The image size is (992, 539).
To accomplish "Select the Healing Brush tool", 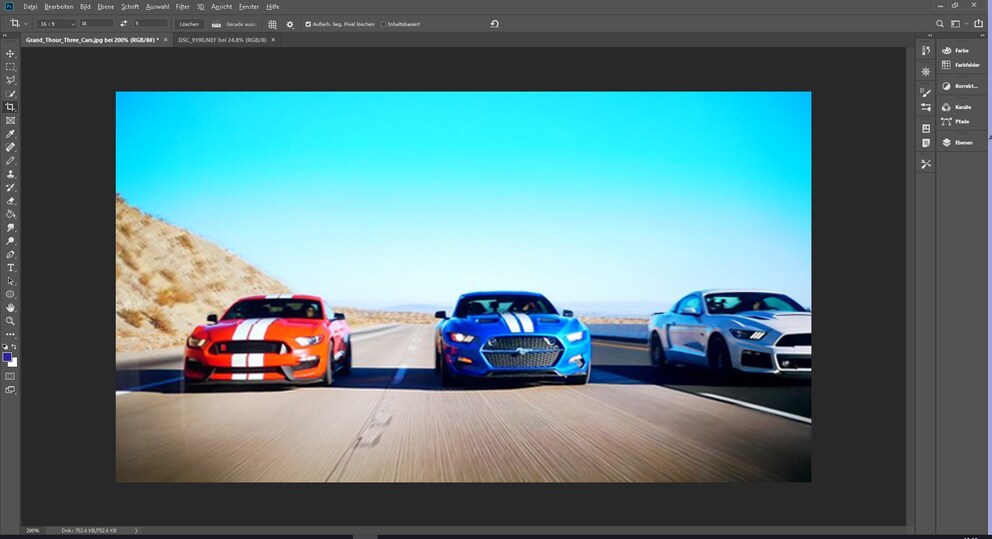I will pyautogui.click(x=10, y=147).
